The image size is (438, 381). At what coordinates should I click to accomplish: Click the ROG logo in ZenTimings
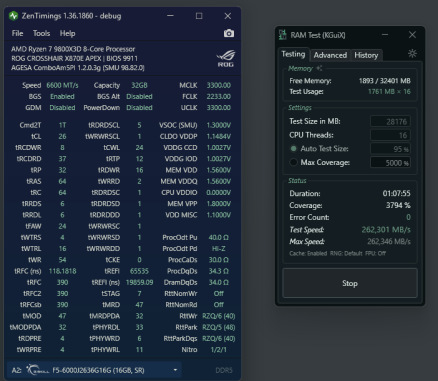click(226, 58)
